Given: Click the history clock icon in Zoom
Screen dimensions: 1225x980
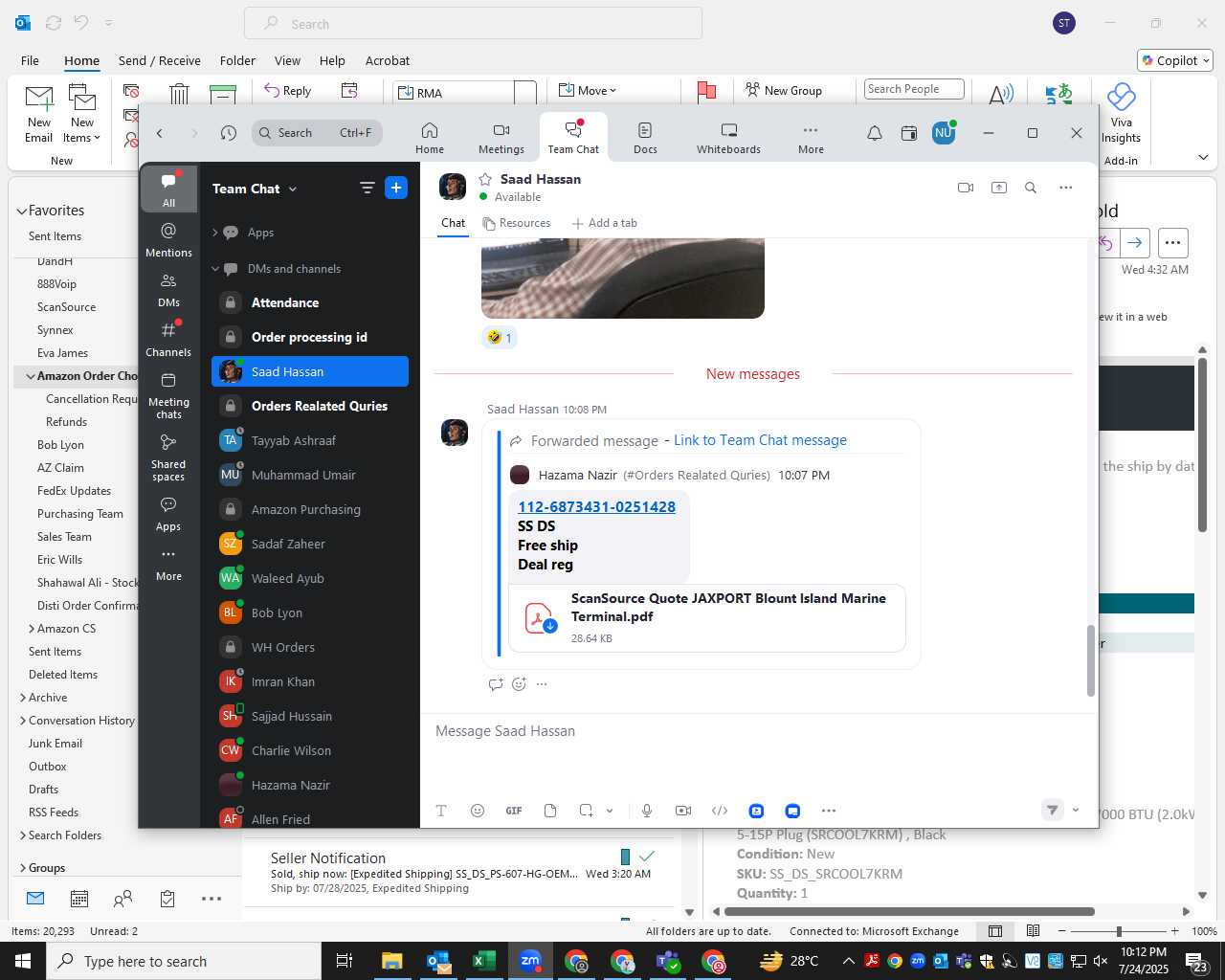Looking at the screenshot, I should tap(228, 133).
